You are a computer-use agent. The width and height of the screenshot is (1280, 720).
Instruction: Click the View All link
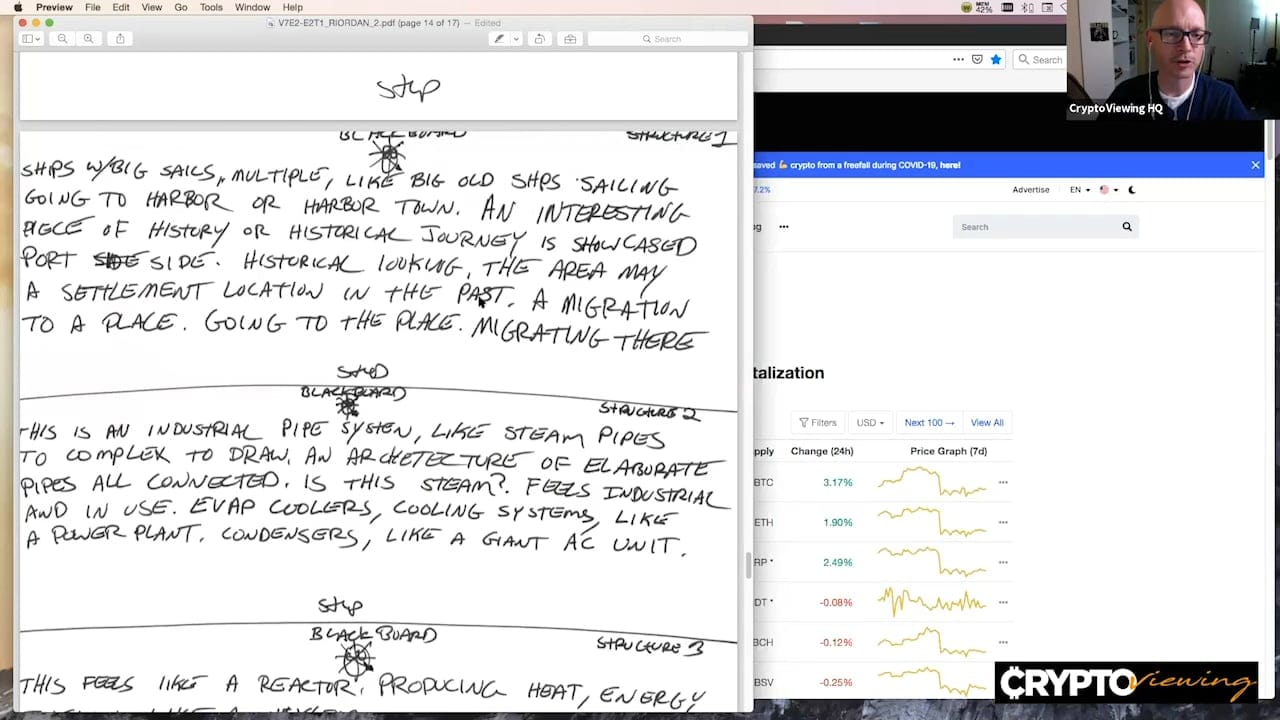coord(986,423)
